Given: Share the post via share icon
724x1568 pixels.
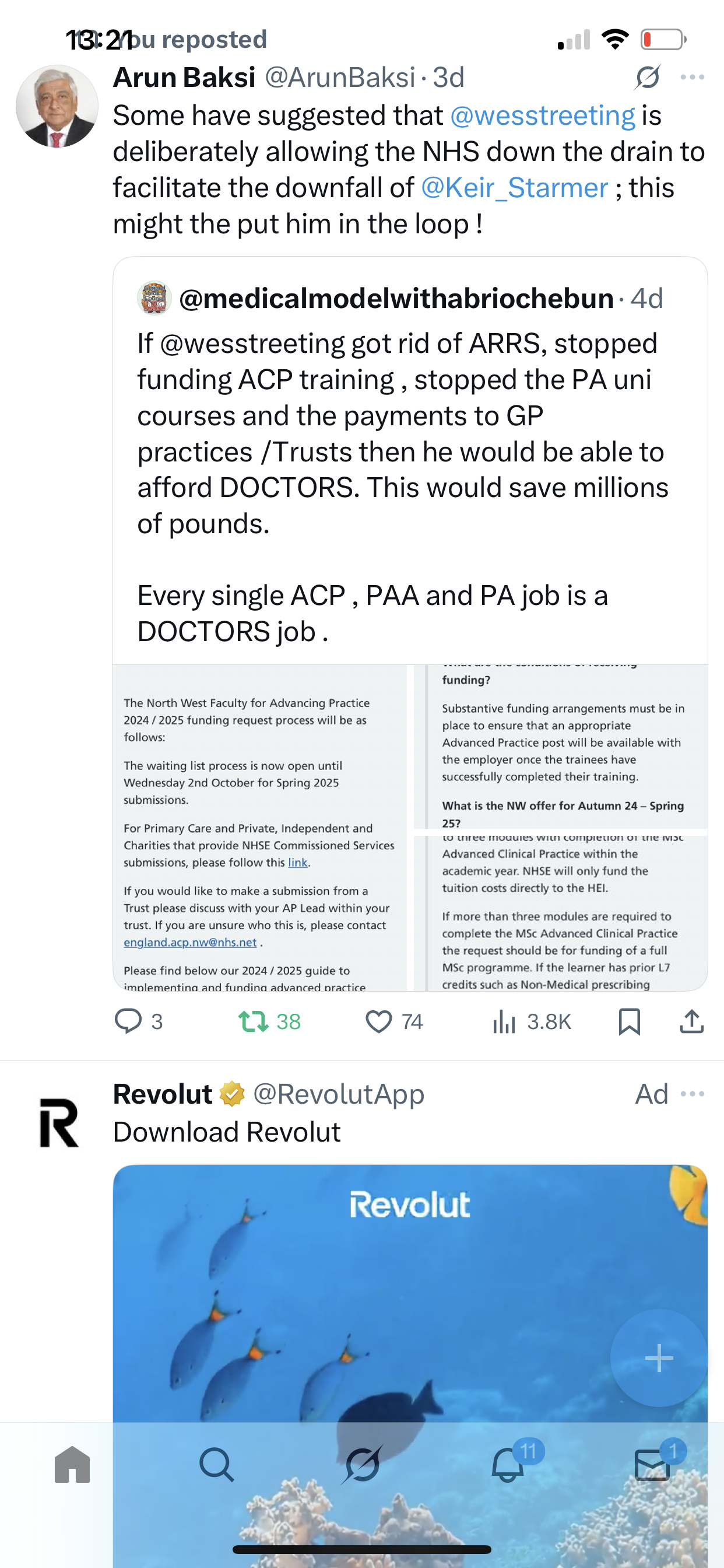Looking at the screenshot, I should 691,1021.
